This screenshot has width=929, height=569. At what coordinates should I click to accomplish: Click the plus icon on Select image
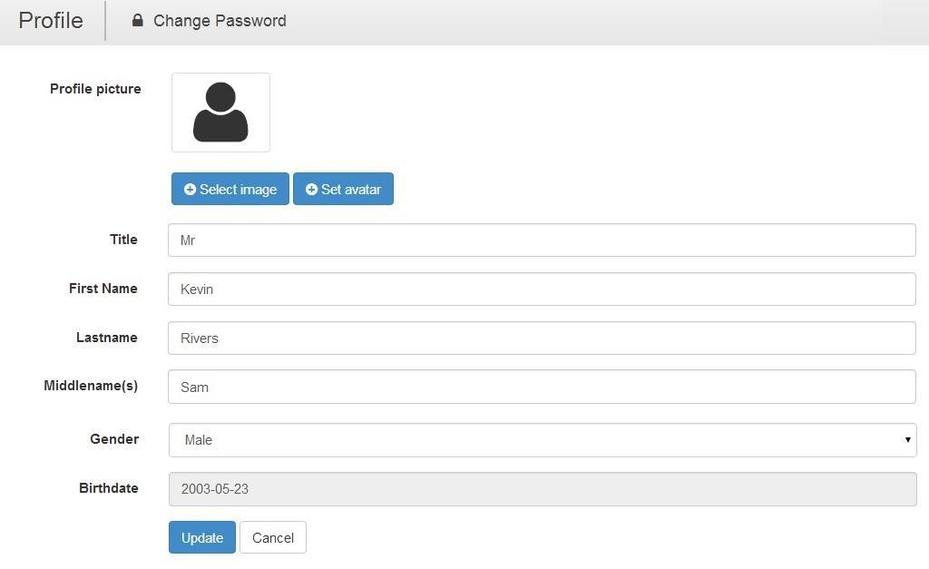(x=190, y=189)
